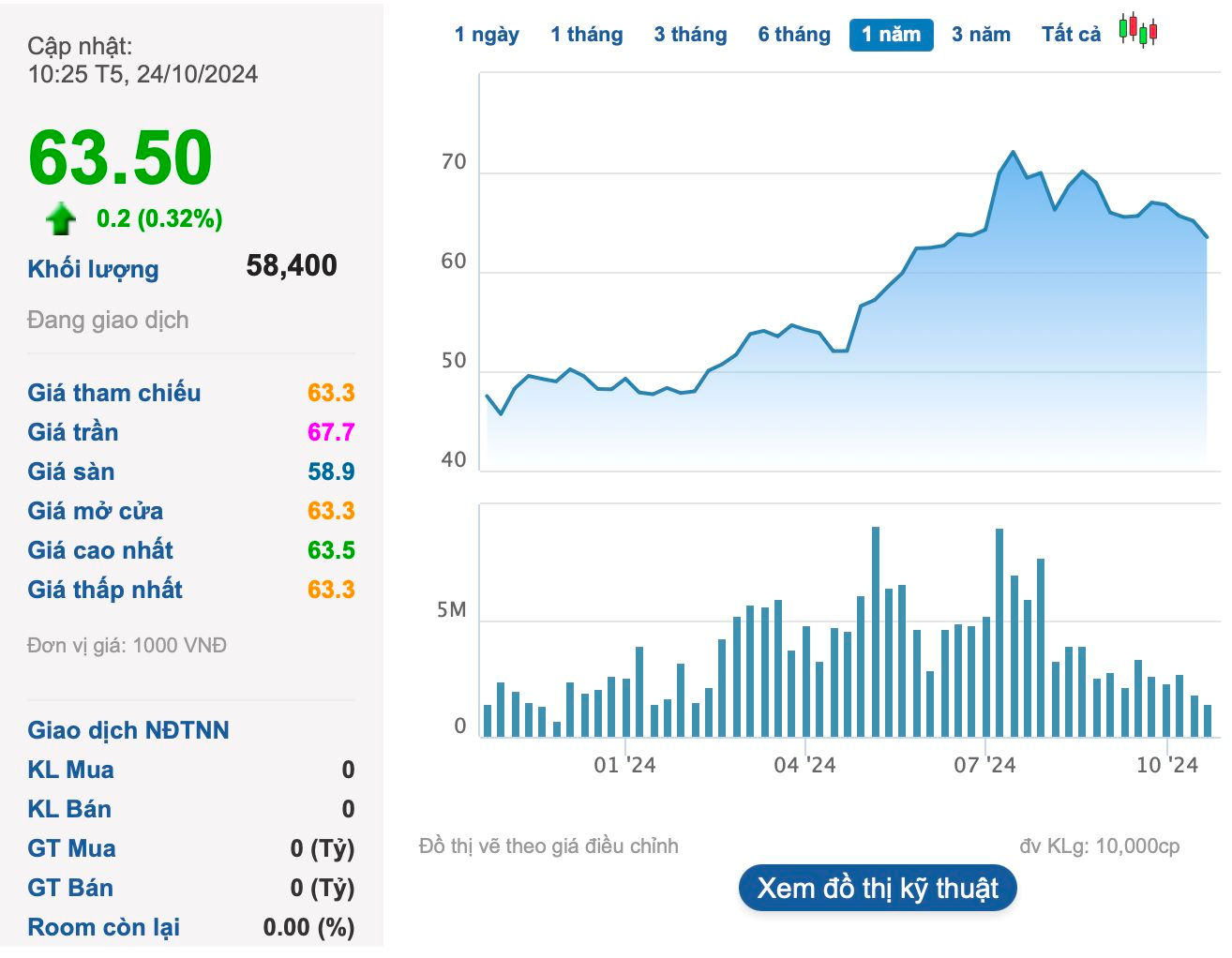This screenshot has height=958, width=1232.
Task: Switch chart to candlestick view icon
Action: [x=1138, y=30]
